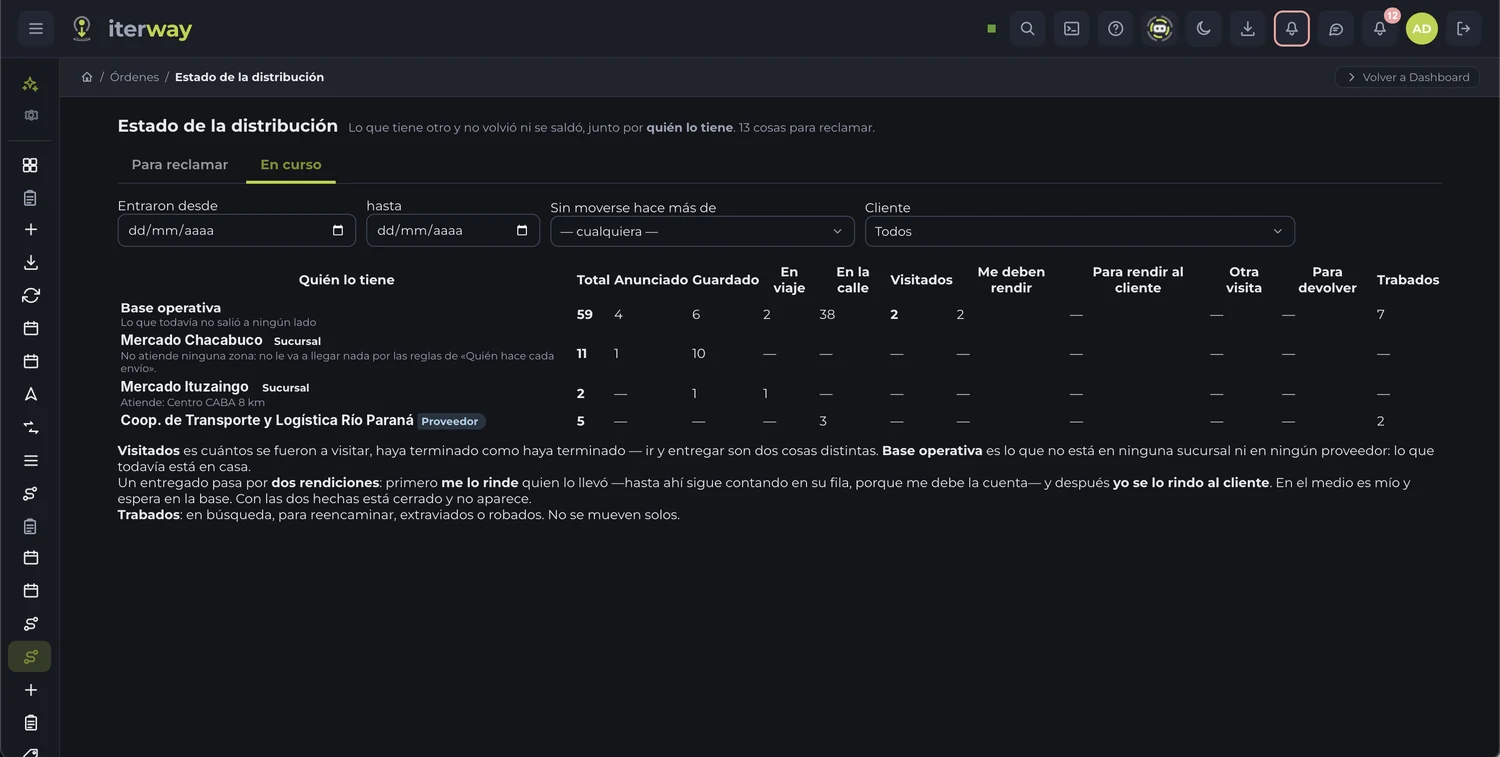Viewport: 1500px width, 757px height.
Task: Click the circular sync arrows sidebar icon
Action: [31, 295]
